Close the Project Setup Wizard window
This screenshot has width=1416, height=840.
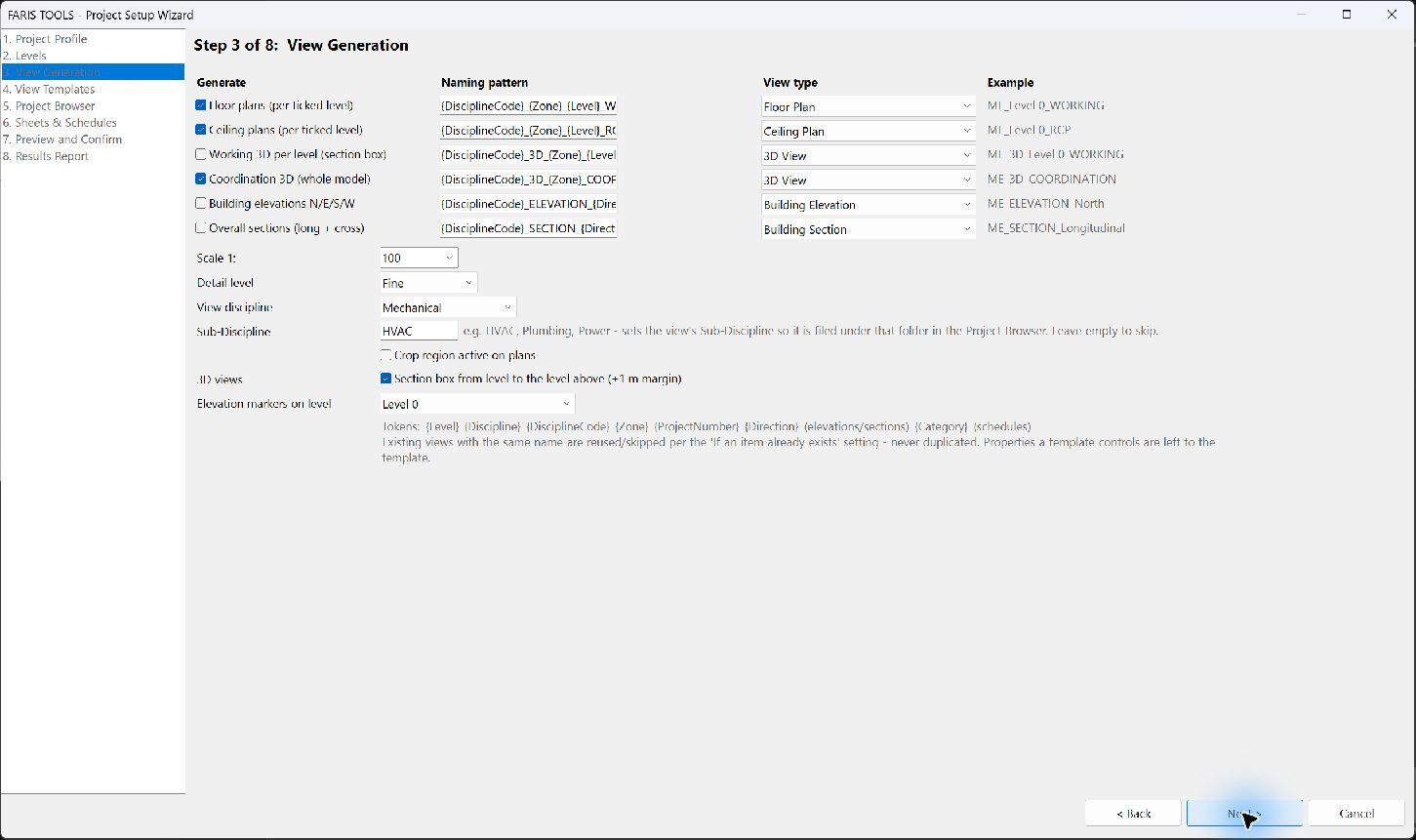pyautogui.click(x=1393, y=14)
